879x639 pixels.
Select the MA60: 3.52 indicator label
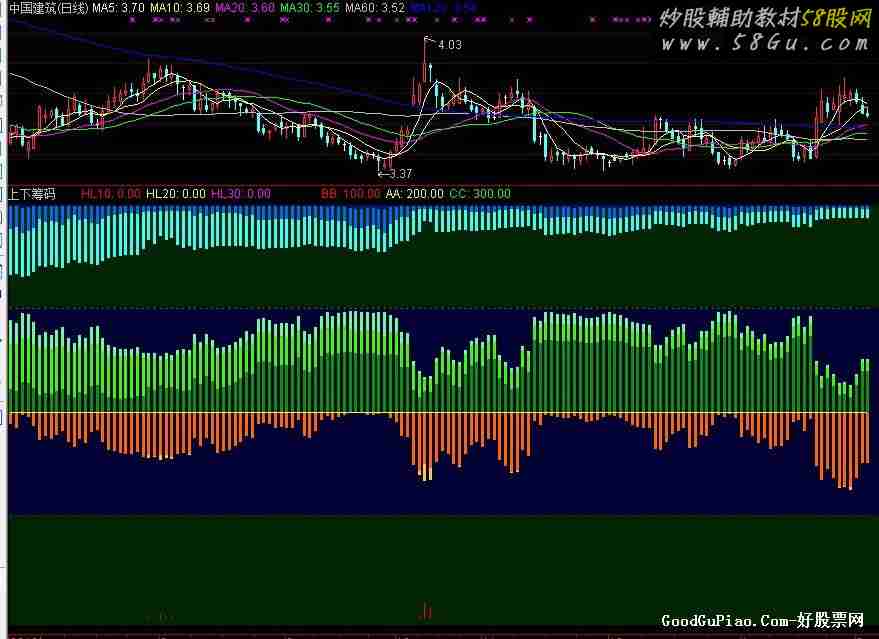[x=375, y=7]
